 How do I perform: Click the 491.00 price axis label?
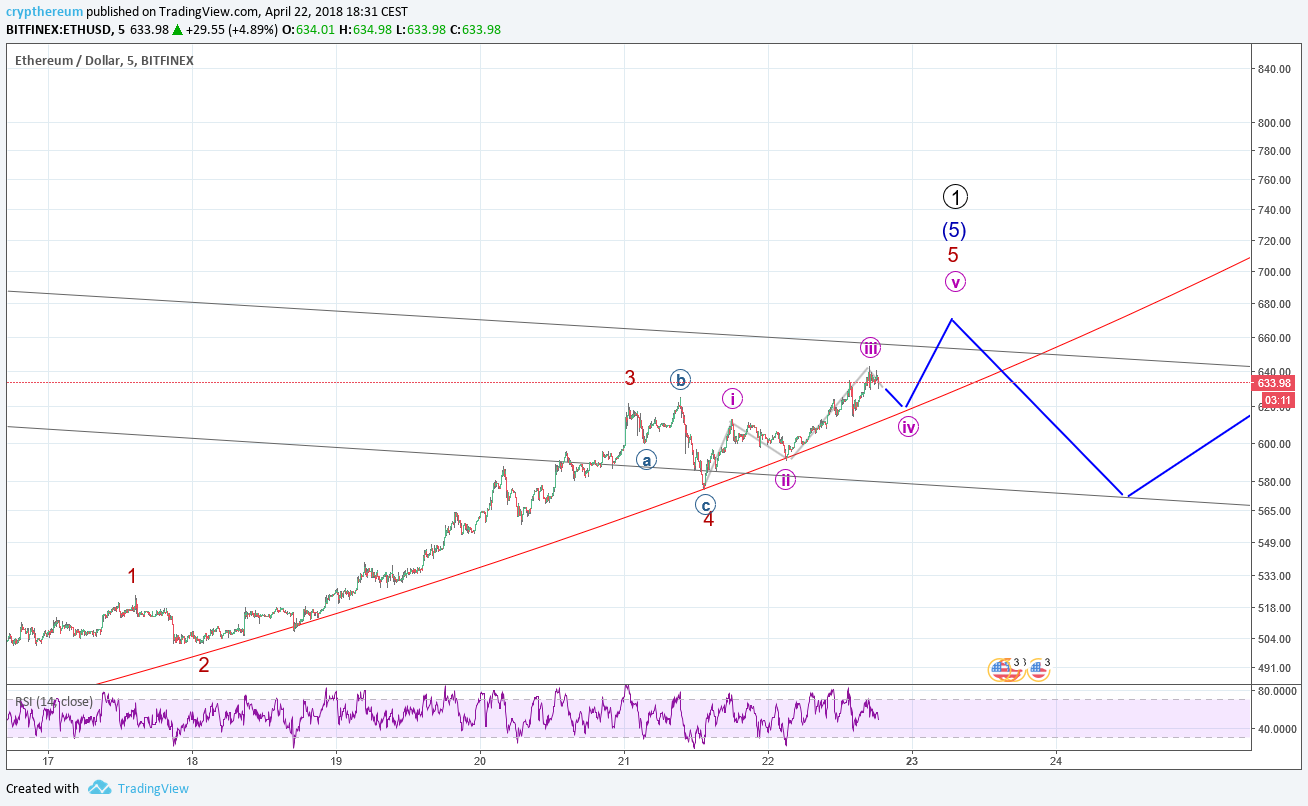pyautogui.click(x=1273, y=668)
